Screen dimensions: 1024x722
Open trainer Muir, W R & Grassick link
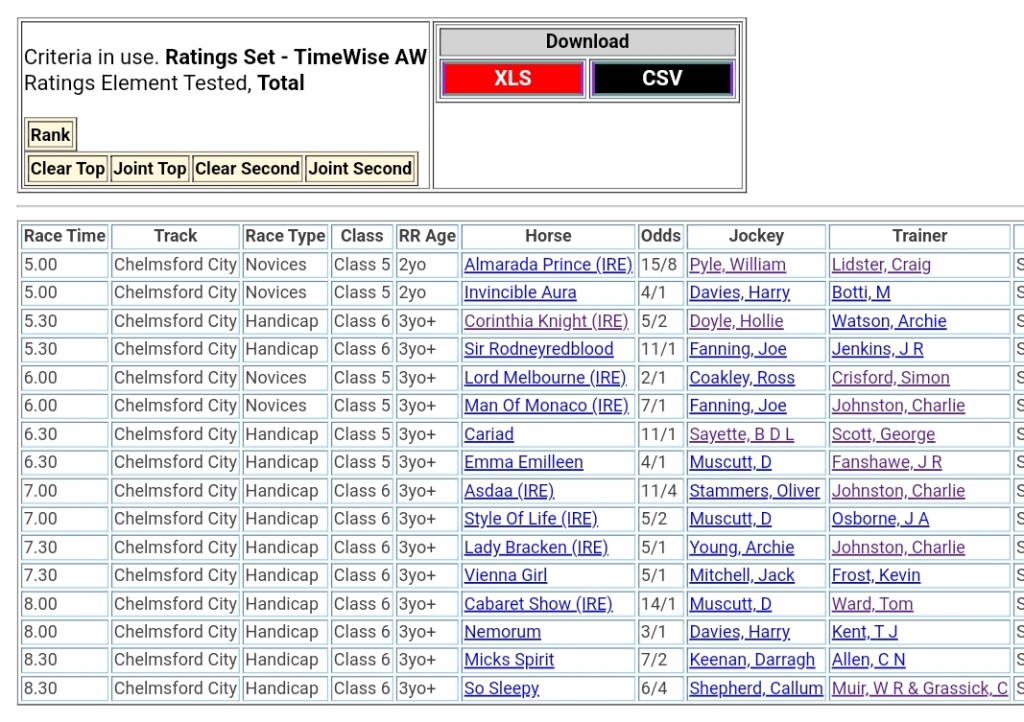(919, 688)
